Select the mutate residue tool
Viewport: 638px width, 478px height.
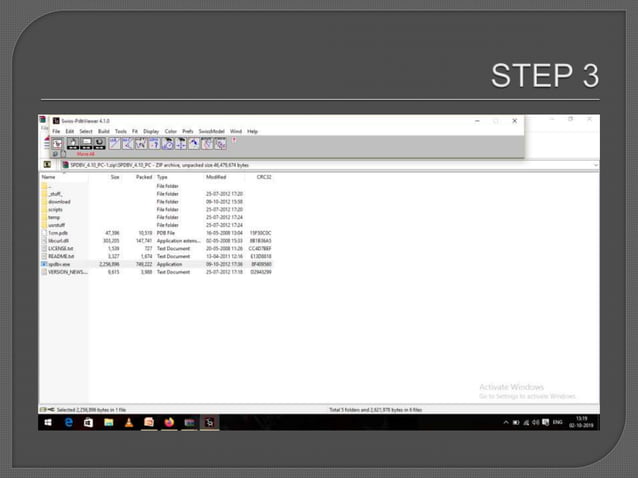point(207,143)
